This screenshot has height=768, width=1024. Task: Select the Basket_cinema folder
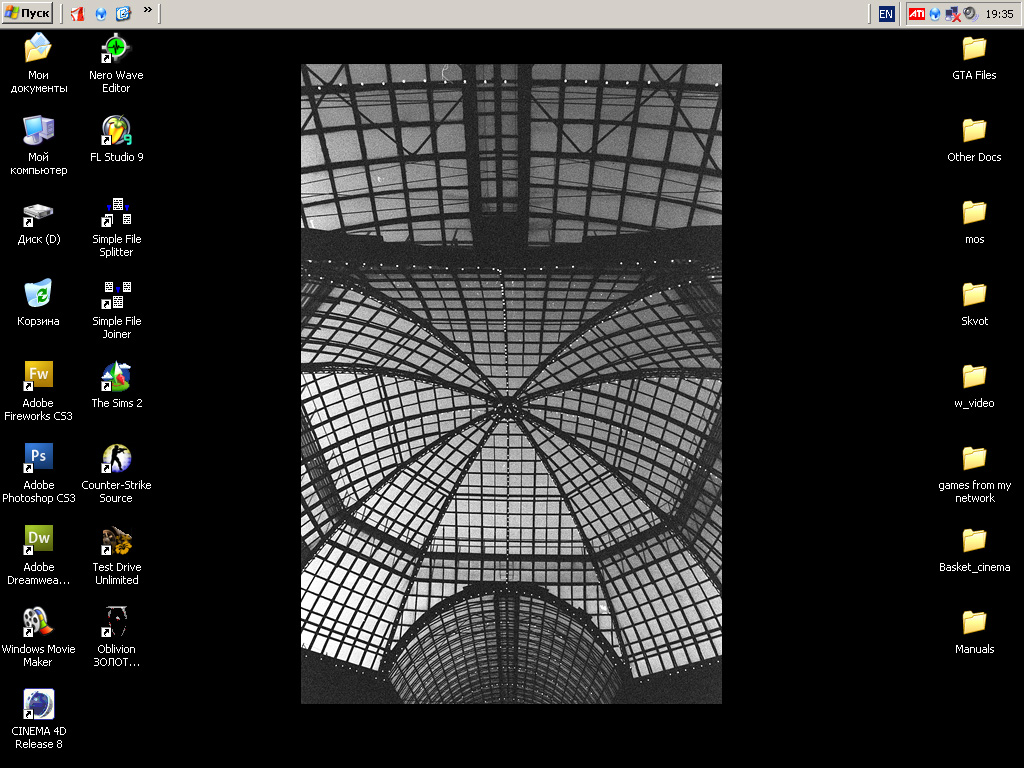974,550
